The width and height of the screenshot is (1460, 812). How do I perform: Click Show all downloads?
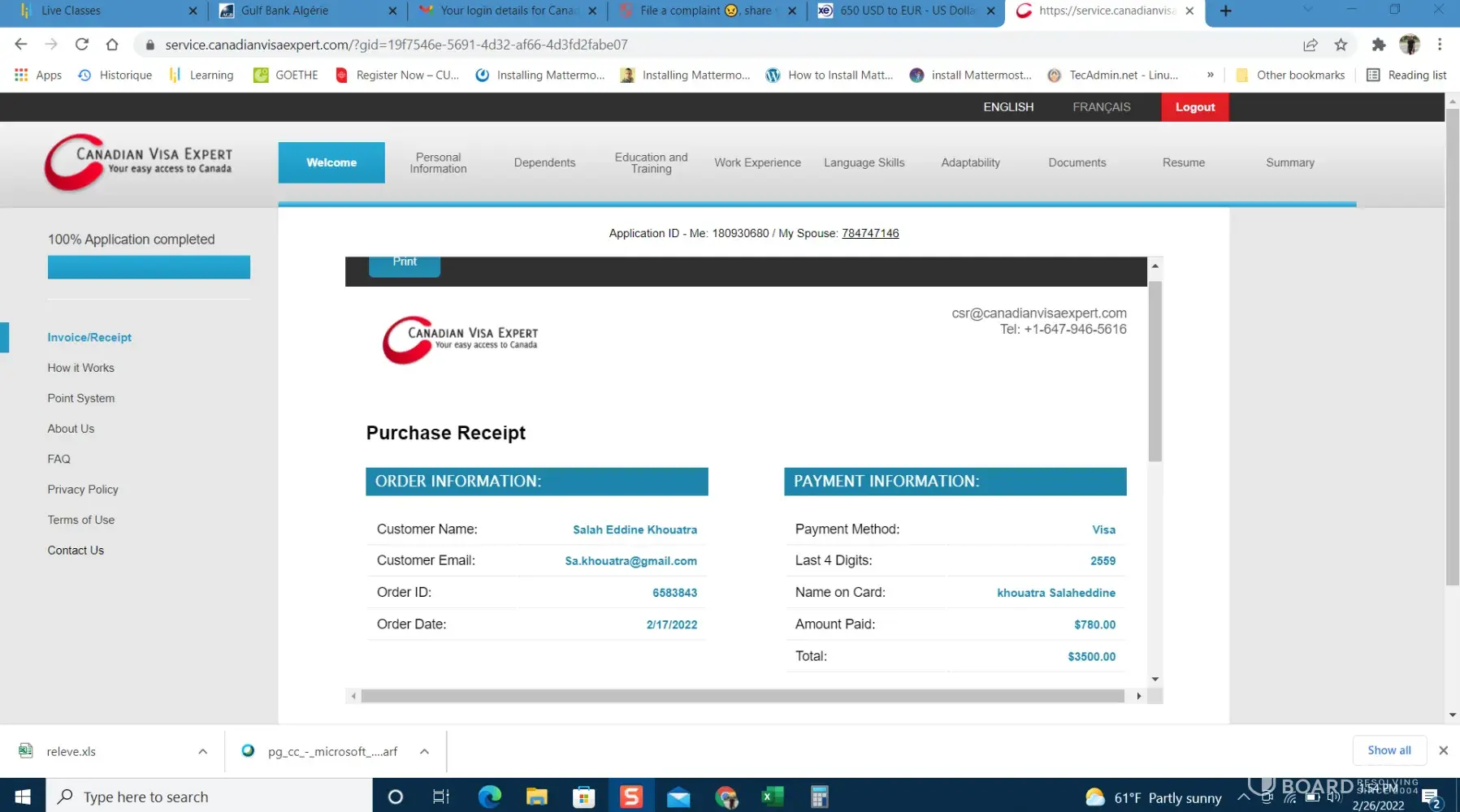click(1389, 750)
